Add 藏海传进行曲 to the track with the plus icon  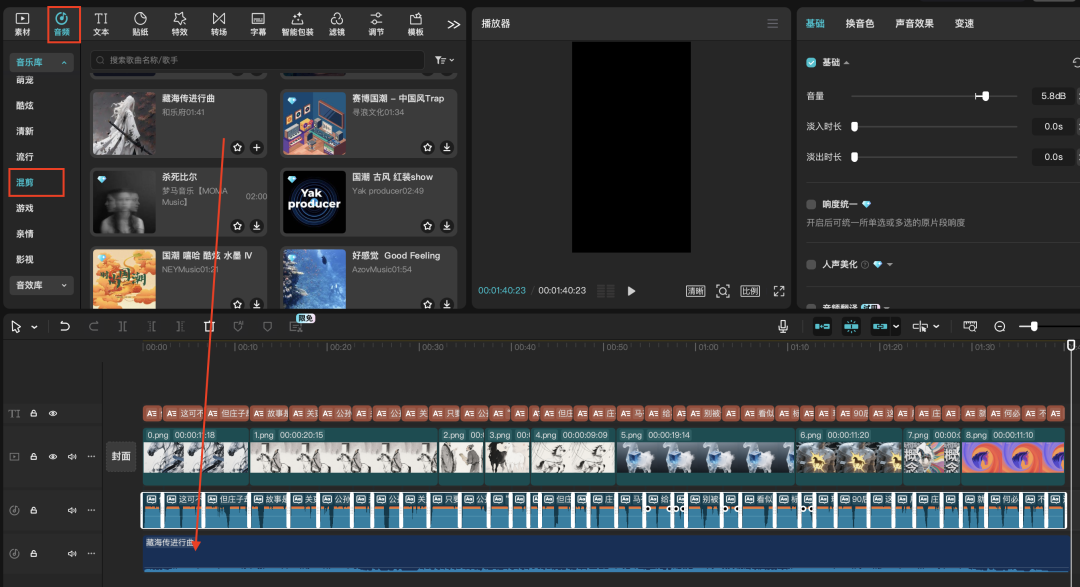pos(256,147)
